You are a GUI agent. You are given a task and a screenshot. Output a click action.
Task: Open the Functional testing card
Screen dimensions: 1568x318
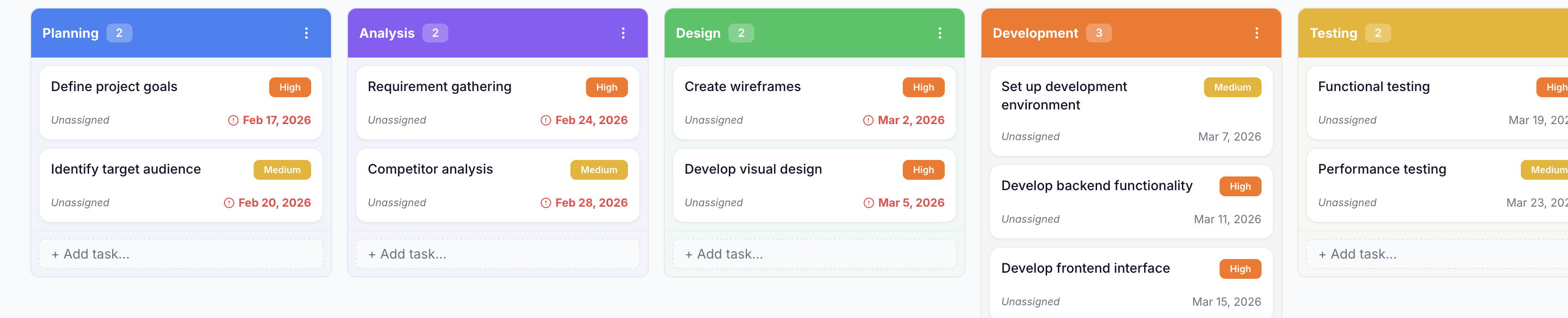[1437, 103]
